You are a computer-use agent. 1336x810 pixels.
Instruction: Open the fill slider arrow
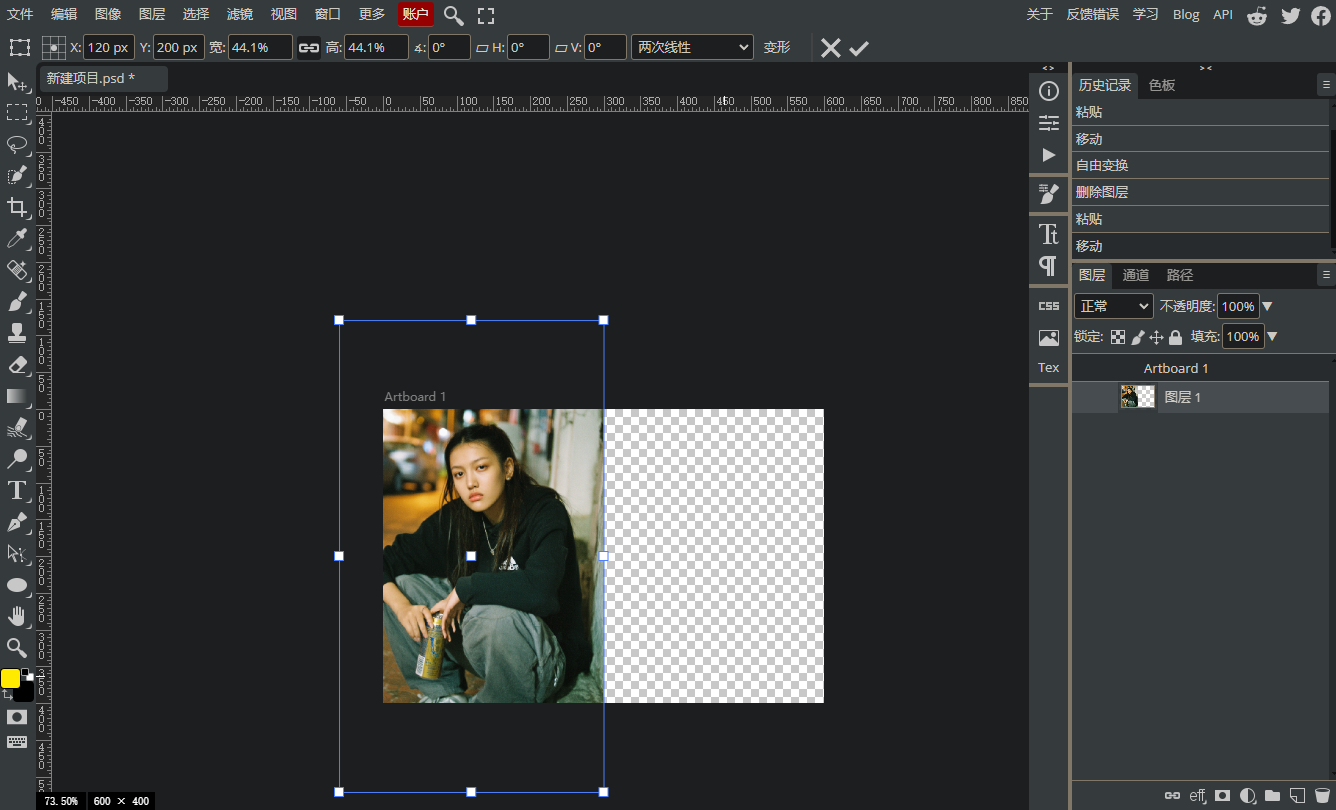[x=1272, y=337]
